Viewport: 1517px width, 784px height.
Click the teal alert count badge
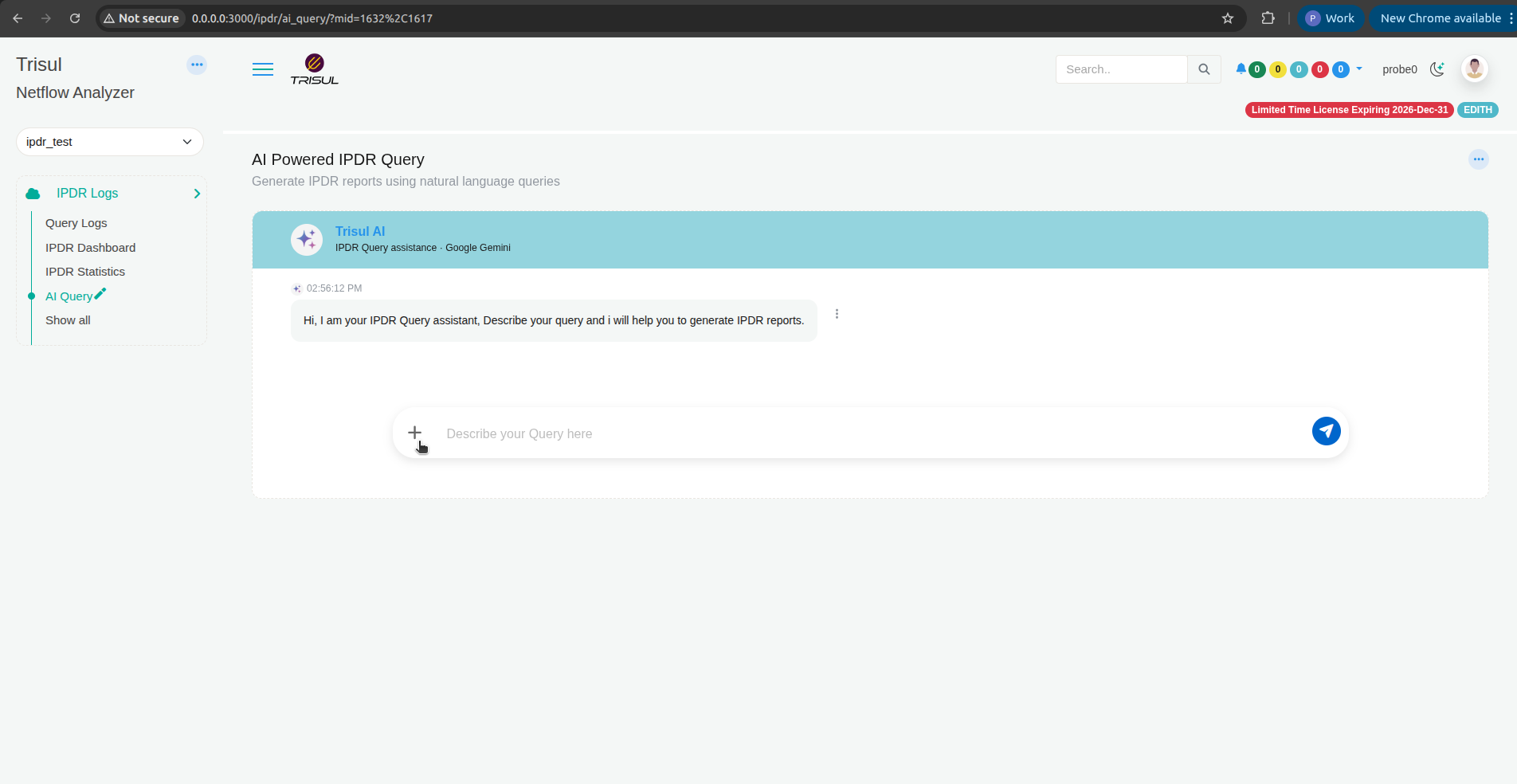tap(1299, 69)
